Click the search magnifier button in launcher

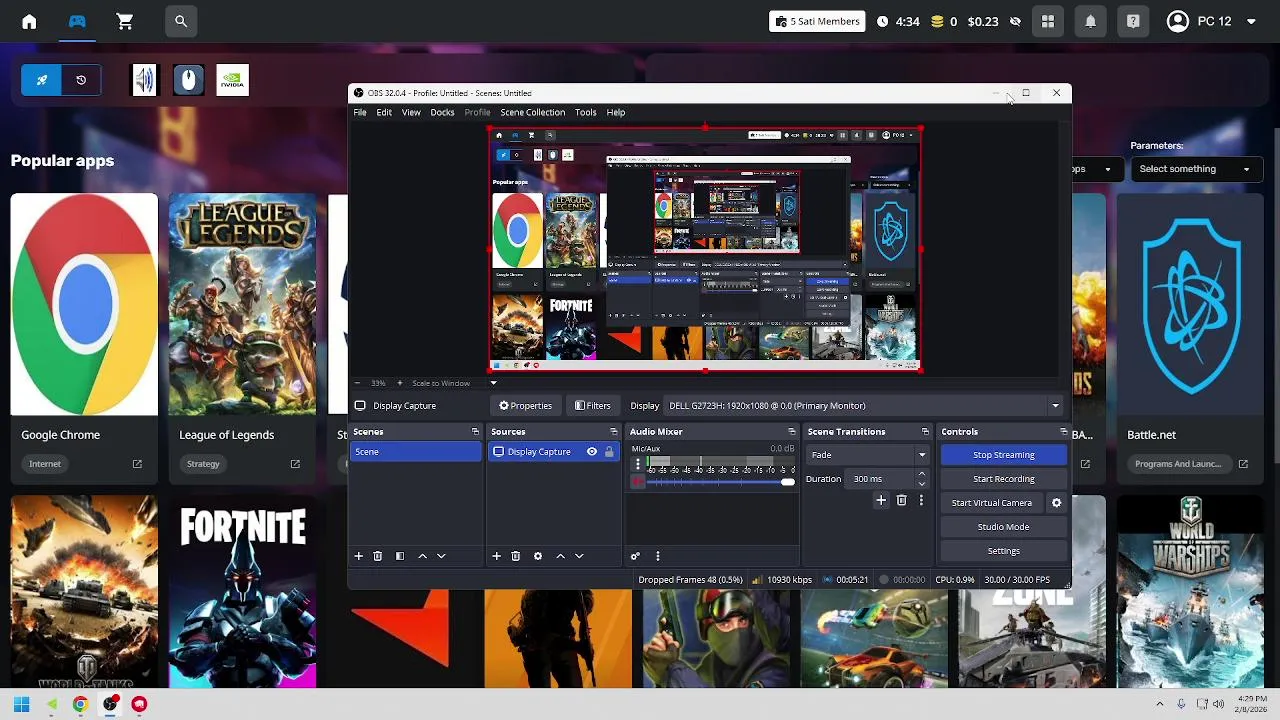tap(181, 21)
